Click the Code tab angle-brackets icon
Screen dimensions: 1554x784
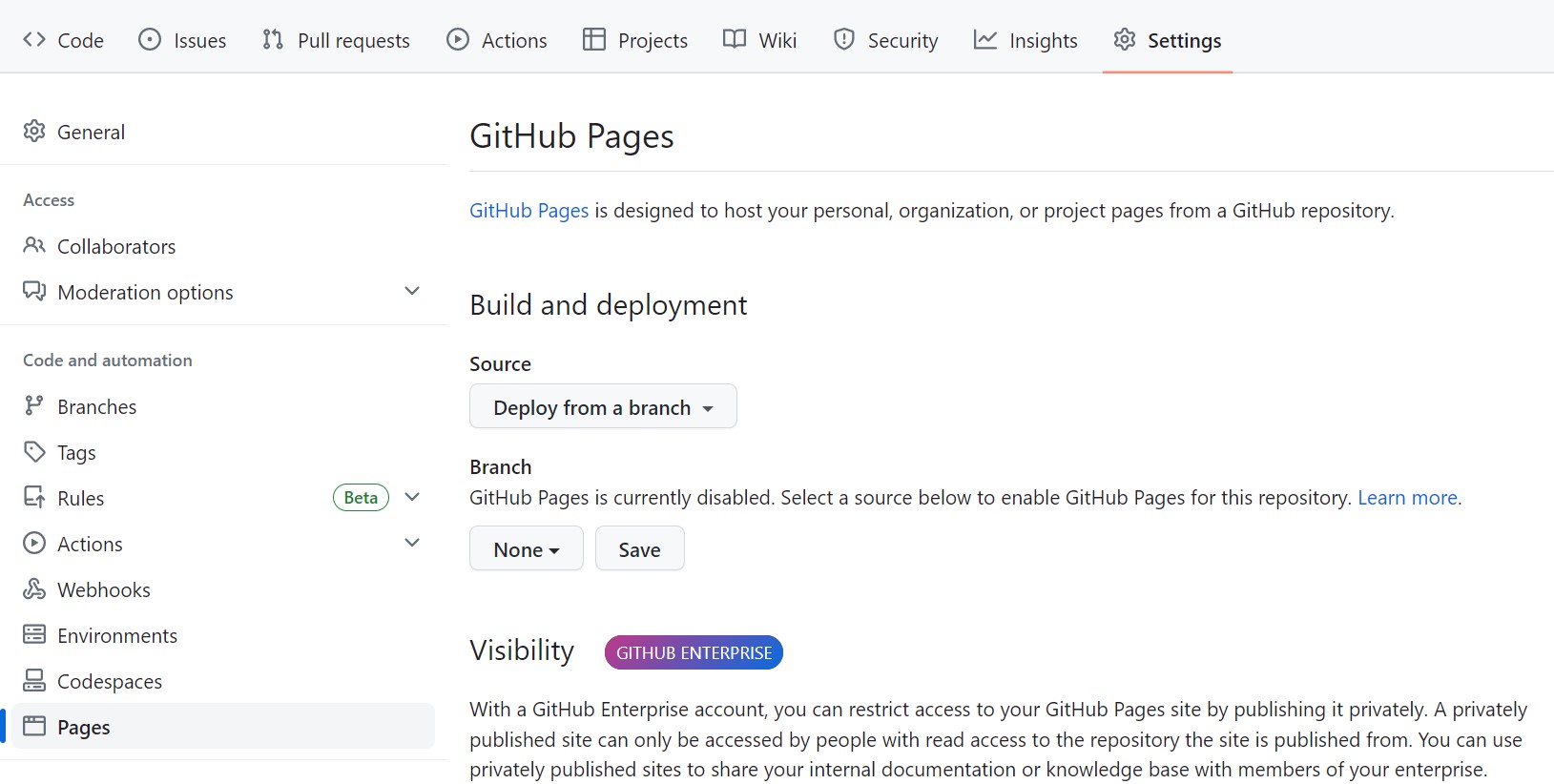coord(34,40)
